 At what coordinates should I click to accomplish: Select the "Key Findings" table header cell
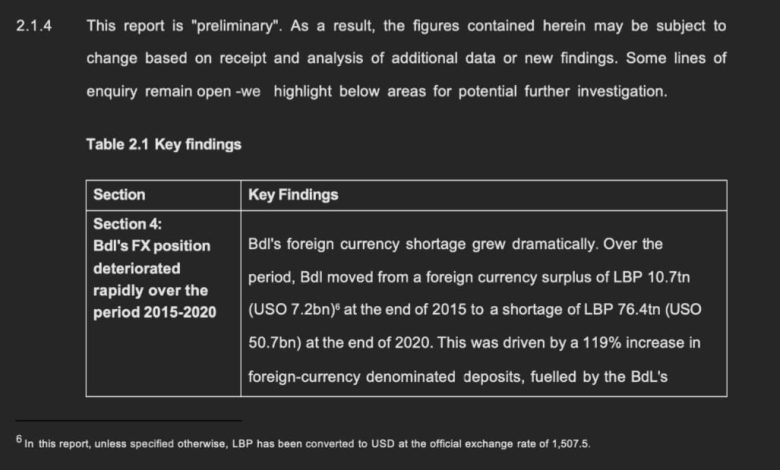click(x=293, y=195)
